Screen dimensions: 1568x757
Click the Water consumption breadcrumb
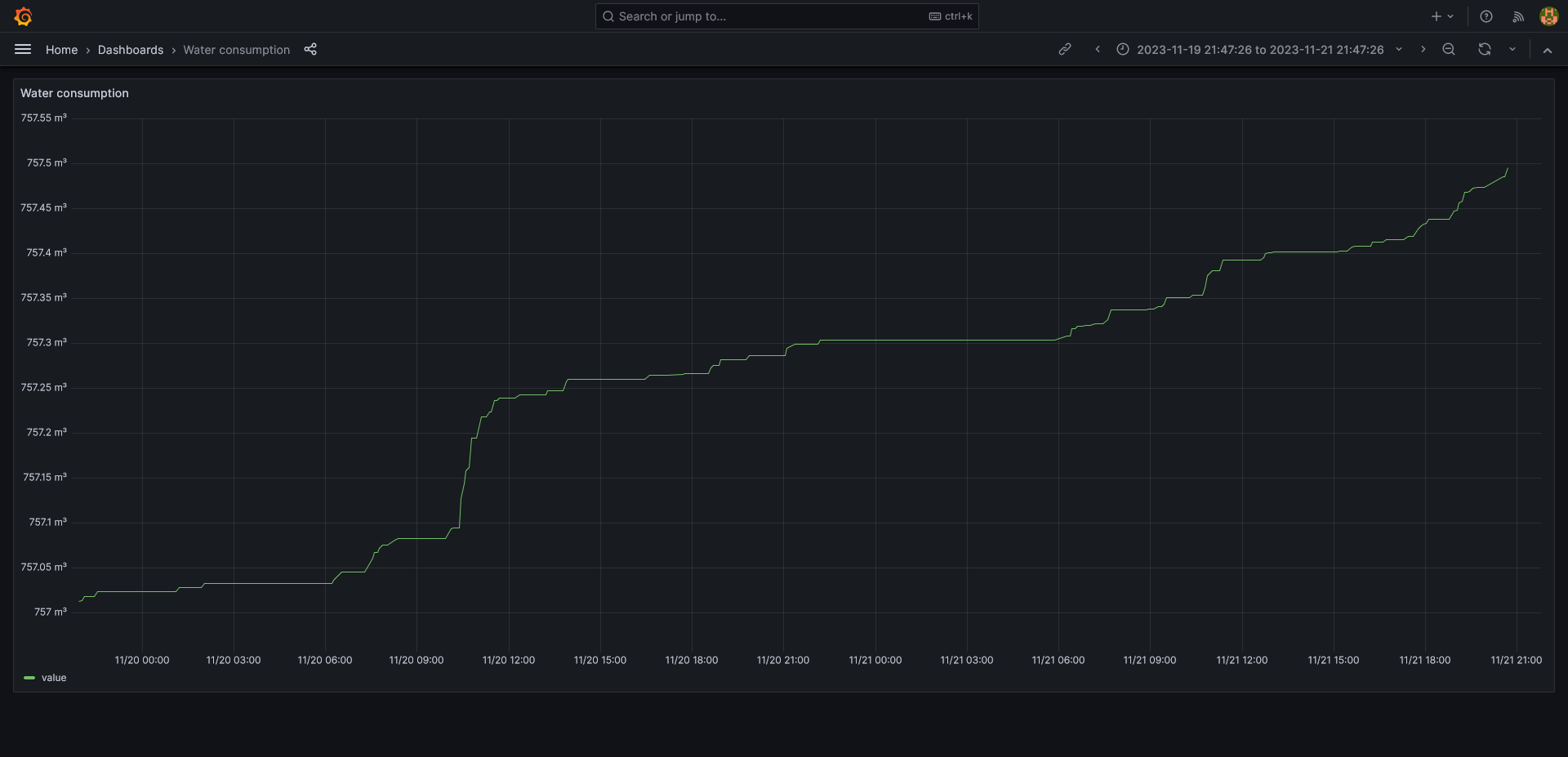pyautogui.click(x=236, y=50)
